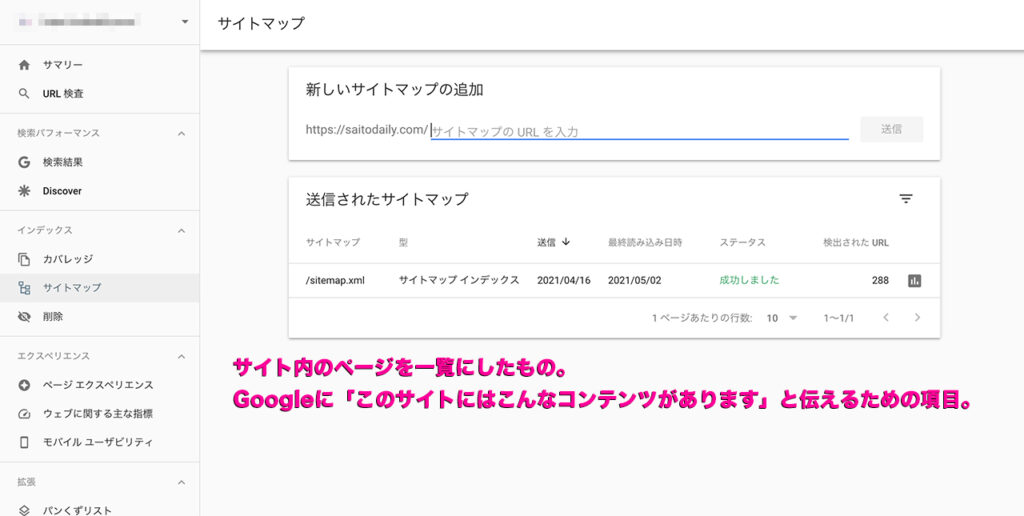The width and height of the screenshot is (1024, 516).
Task: Open the property selector dropdown arrow
Action: [x=185, y=22]
